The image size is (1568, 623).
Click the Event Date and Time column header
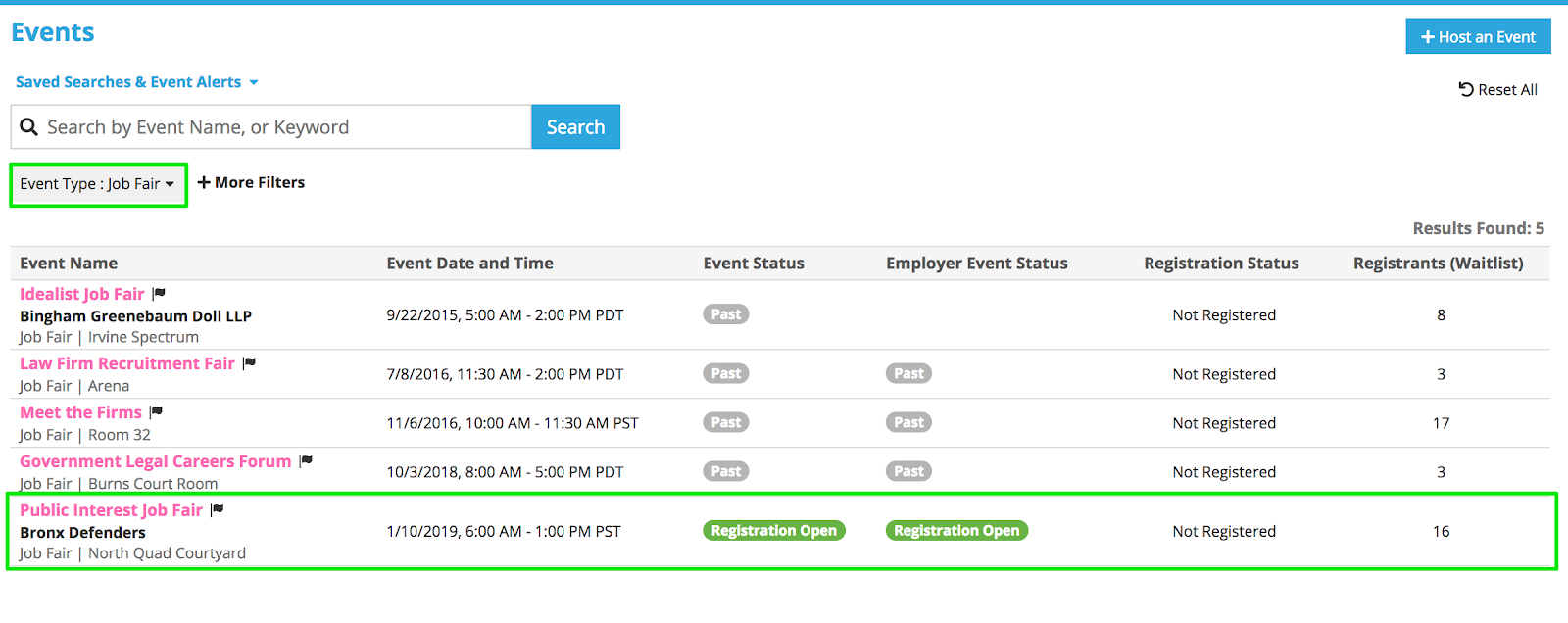coord(469,264)
